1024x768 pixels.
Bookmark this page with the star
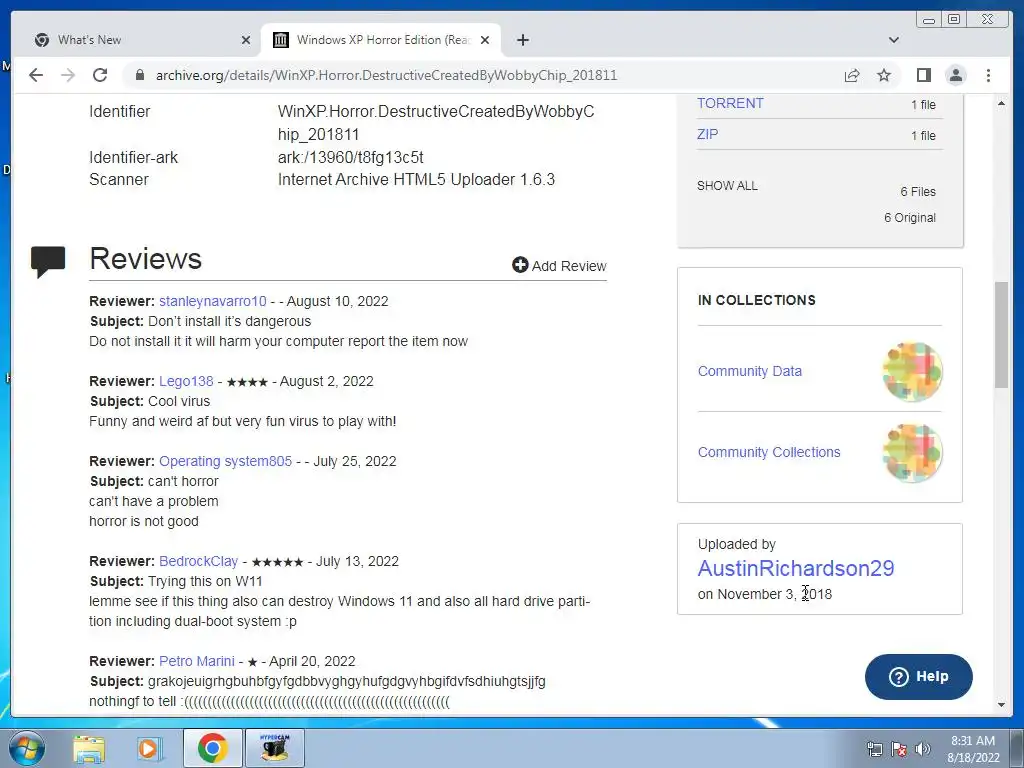pyautogui.click(x=884, y=75)
